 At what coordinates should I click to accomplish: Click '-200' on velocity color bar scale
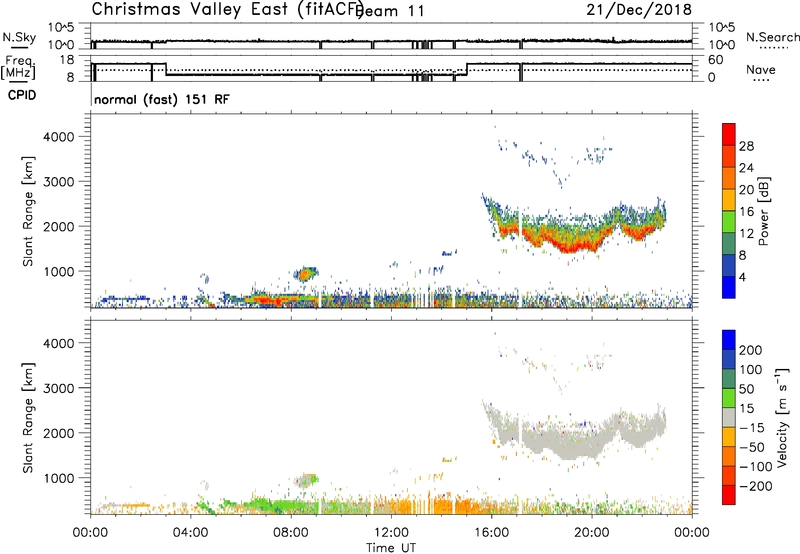[756, 486]
